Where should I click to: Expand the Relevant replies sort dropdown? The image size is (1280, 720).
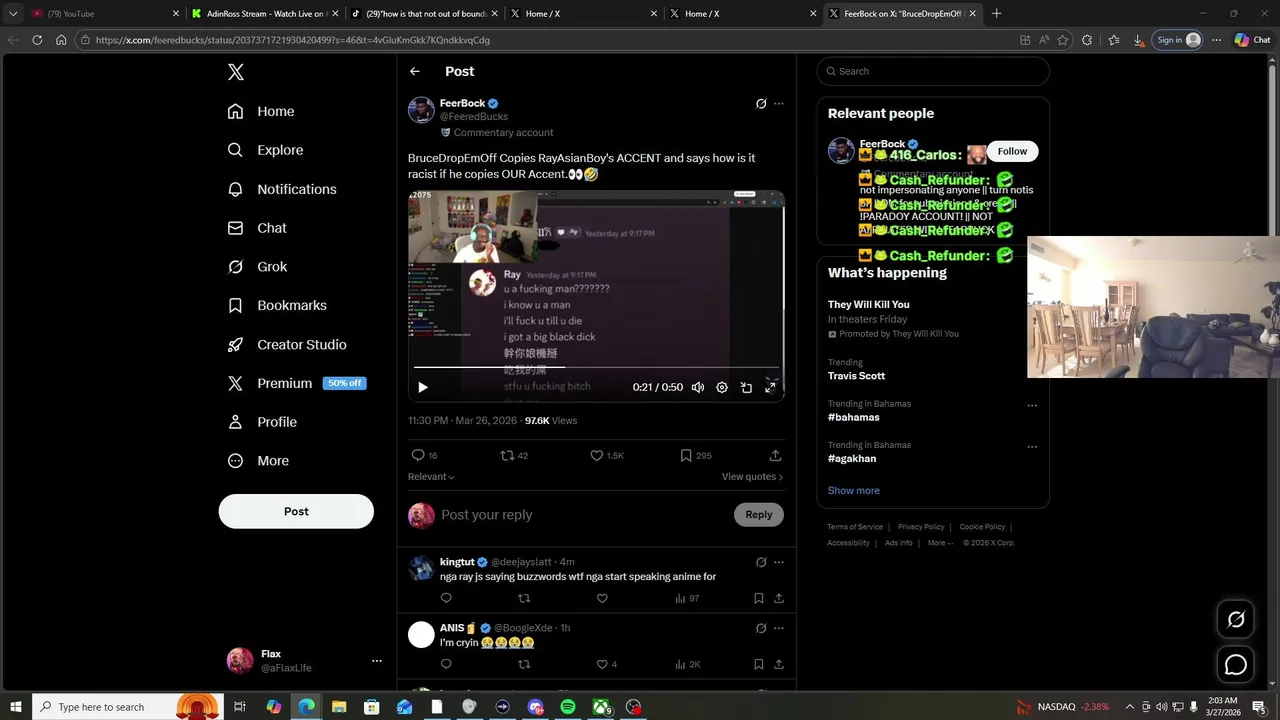(431, 477)
